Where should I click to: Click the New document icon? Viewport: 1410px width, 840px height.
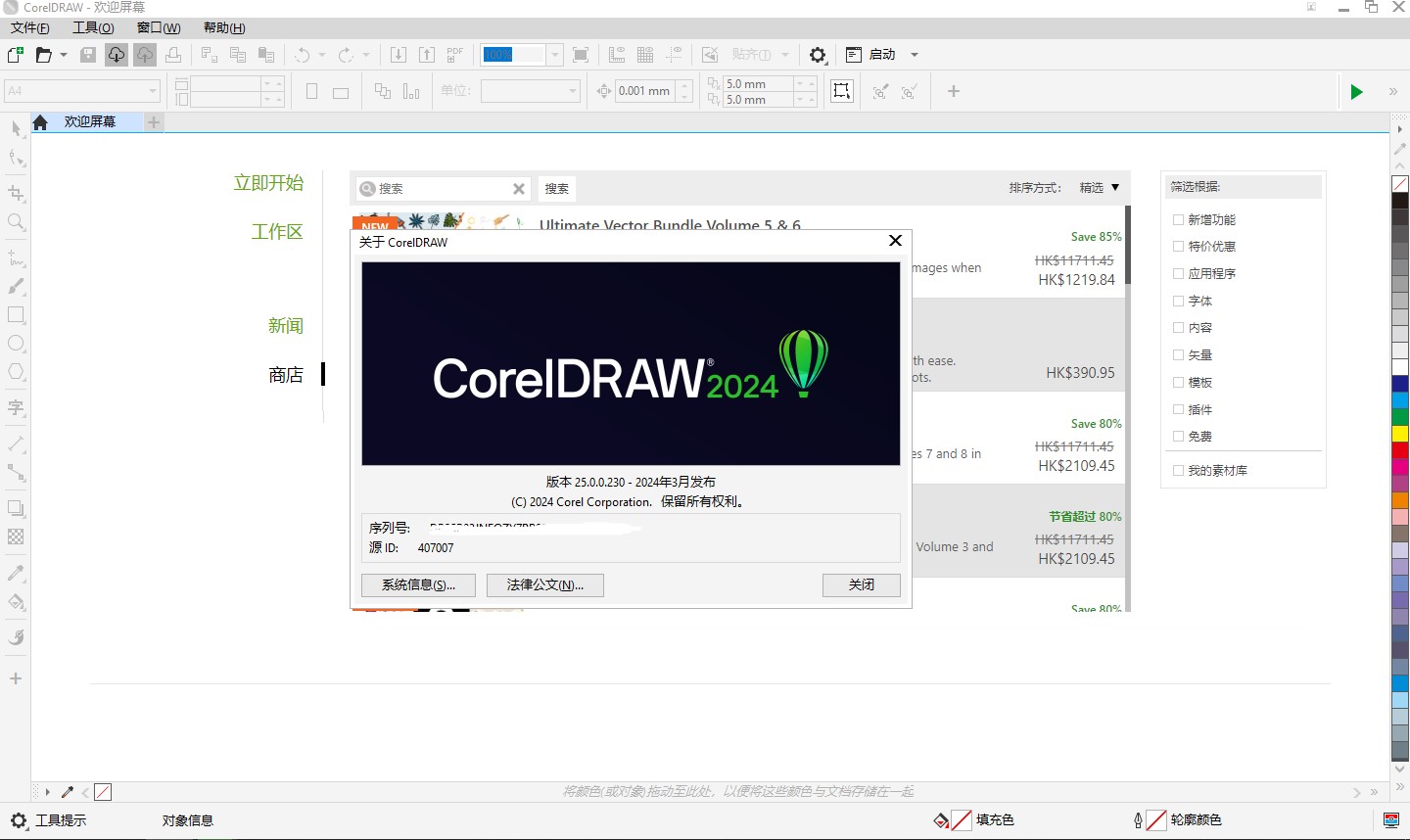coord(16,55)
